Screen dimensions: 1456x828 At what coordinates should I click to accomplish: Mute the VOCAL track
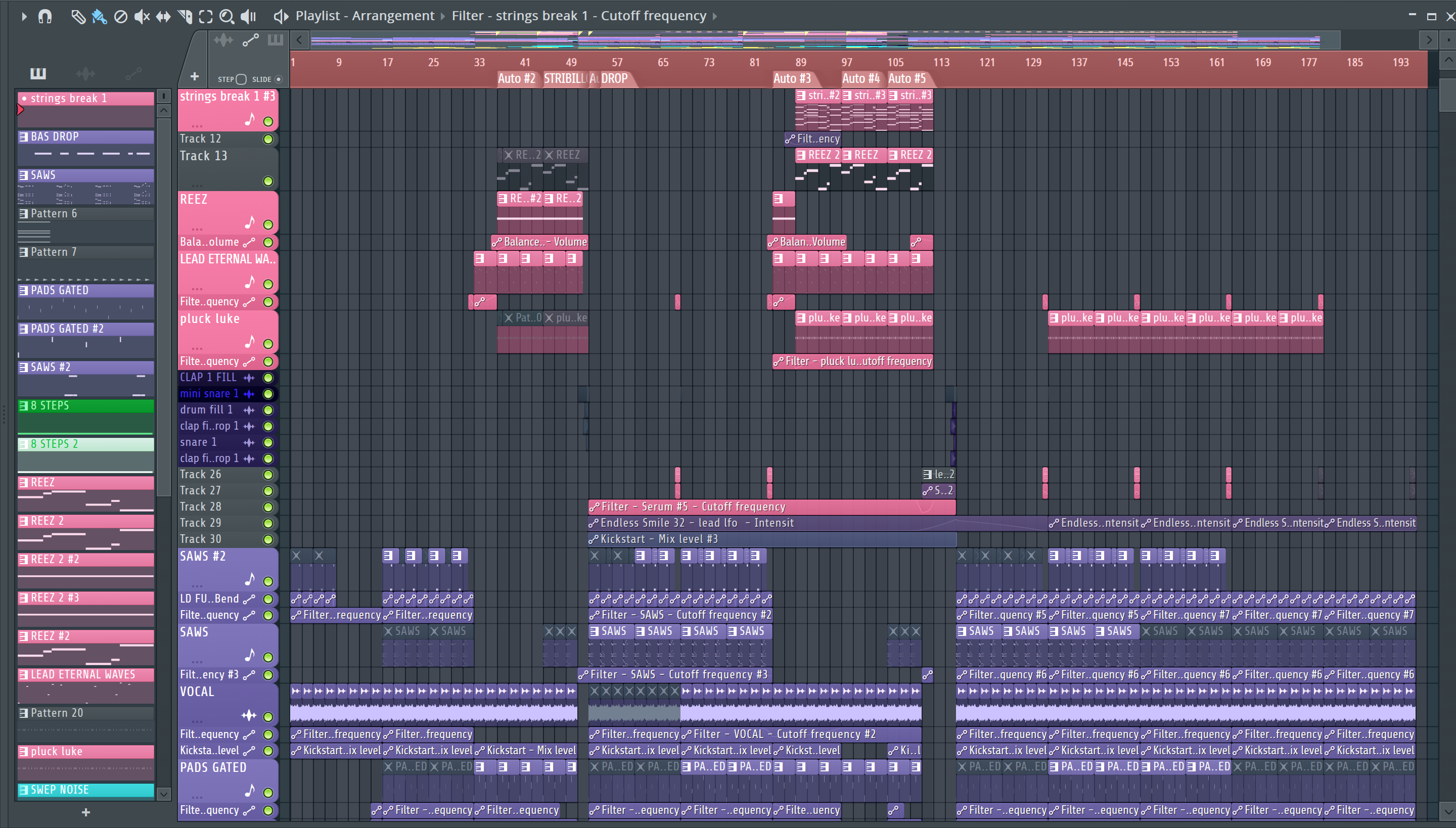[x=268, y=717]
